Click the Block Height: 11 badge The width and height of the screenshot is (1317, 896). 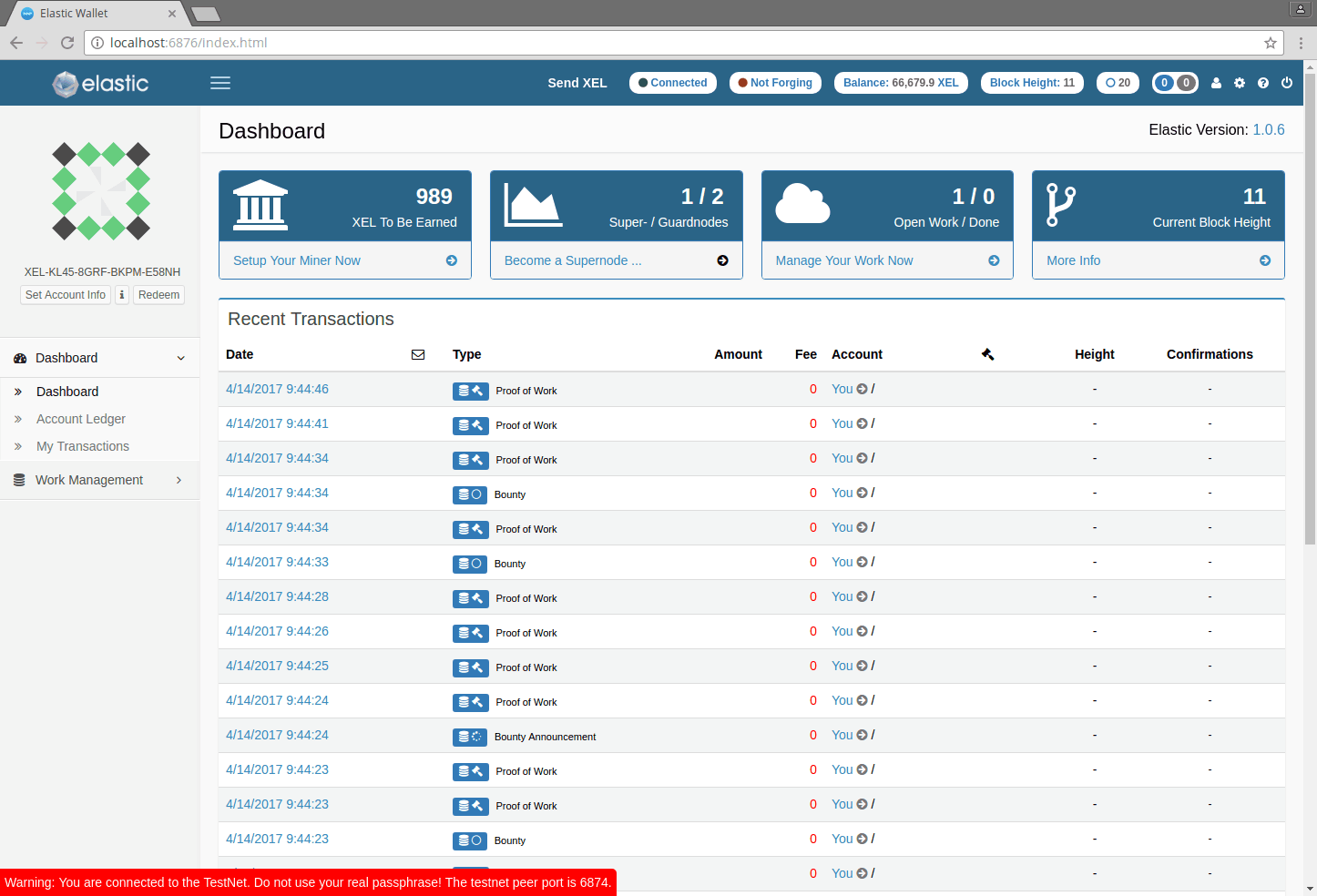pyautogui.click(x=1032, y=83)
